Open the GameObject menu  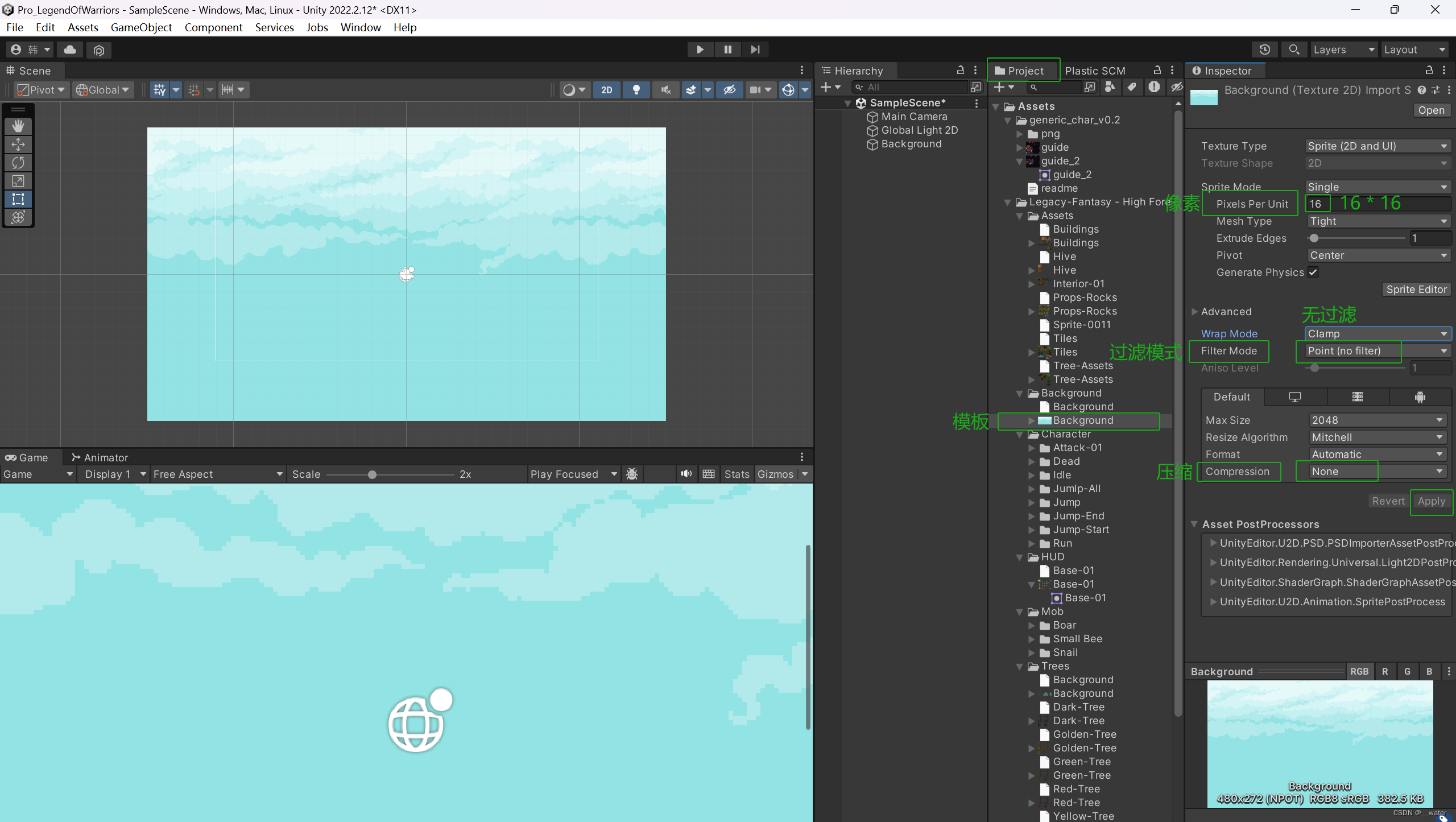[141, 27]
